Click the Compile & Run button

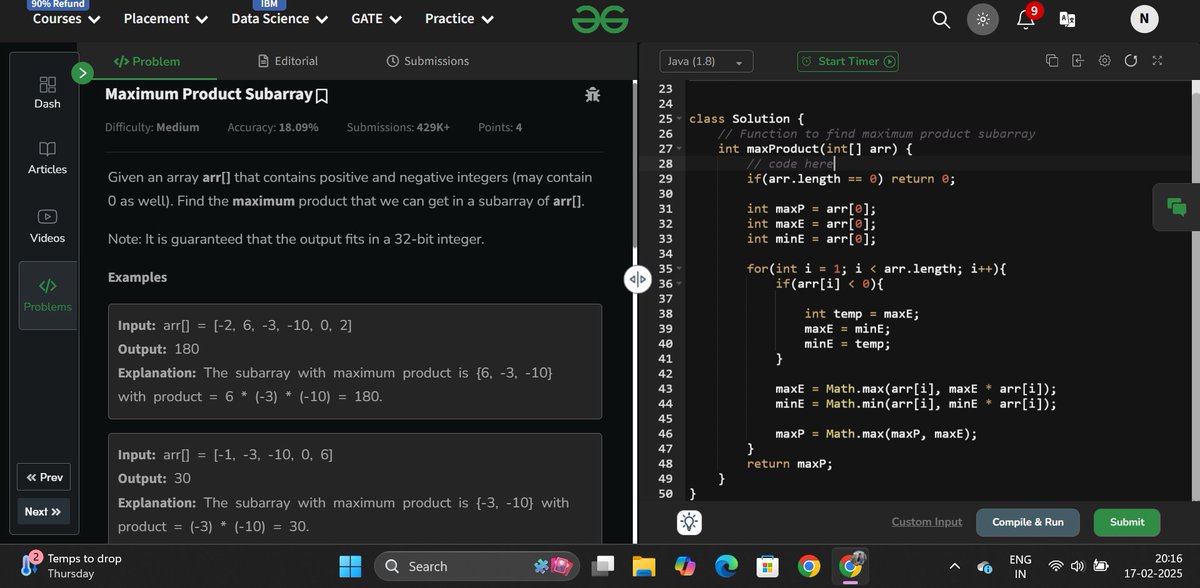tap(1028, 522)
